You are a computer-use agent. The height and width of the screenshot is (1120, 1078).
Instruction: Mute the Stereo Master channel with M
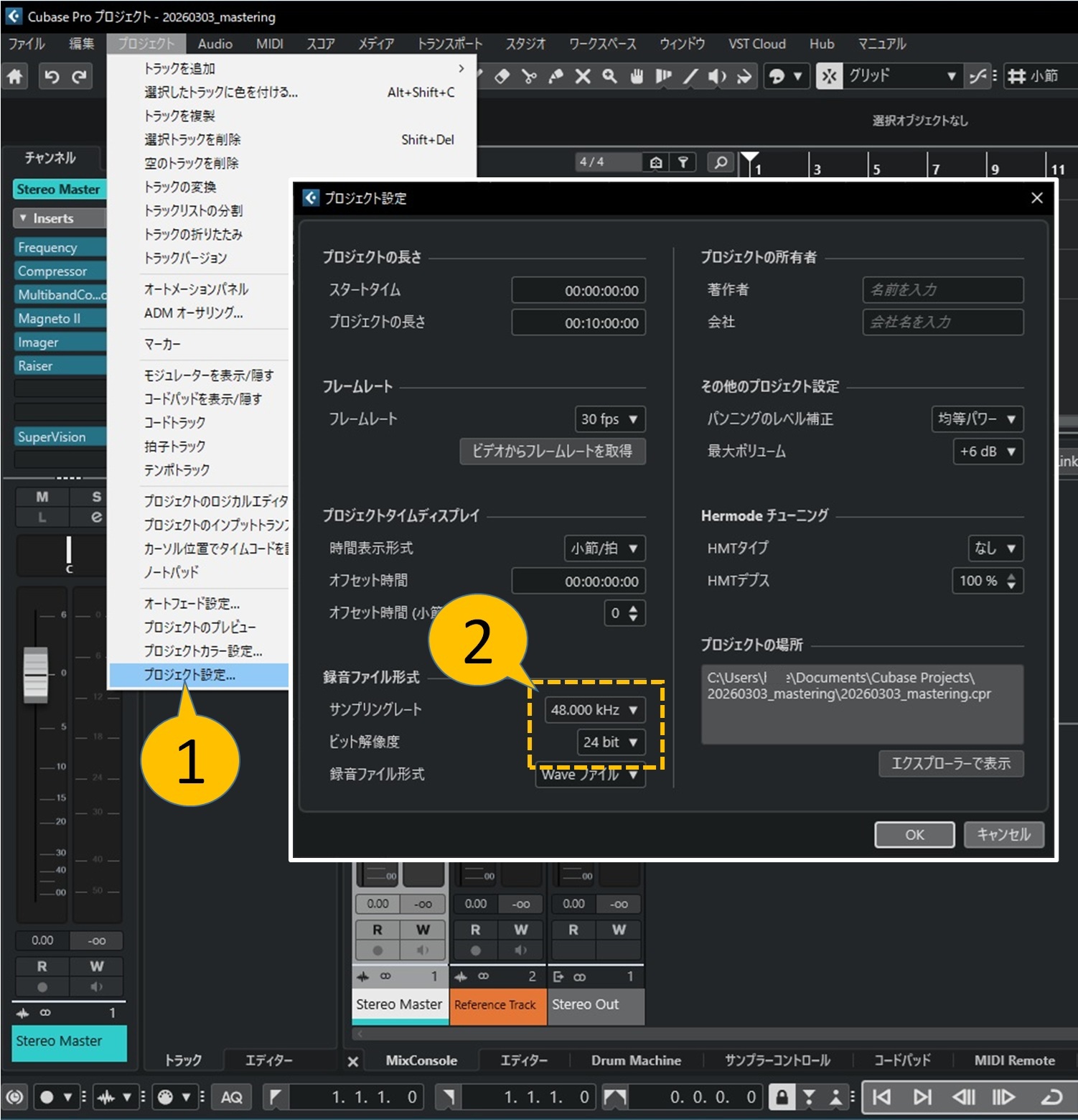(x=42, y=497)
